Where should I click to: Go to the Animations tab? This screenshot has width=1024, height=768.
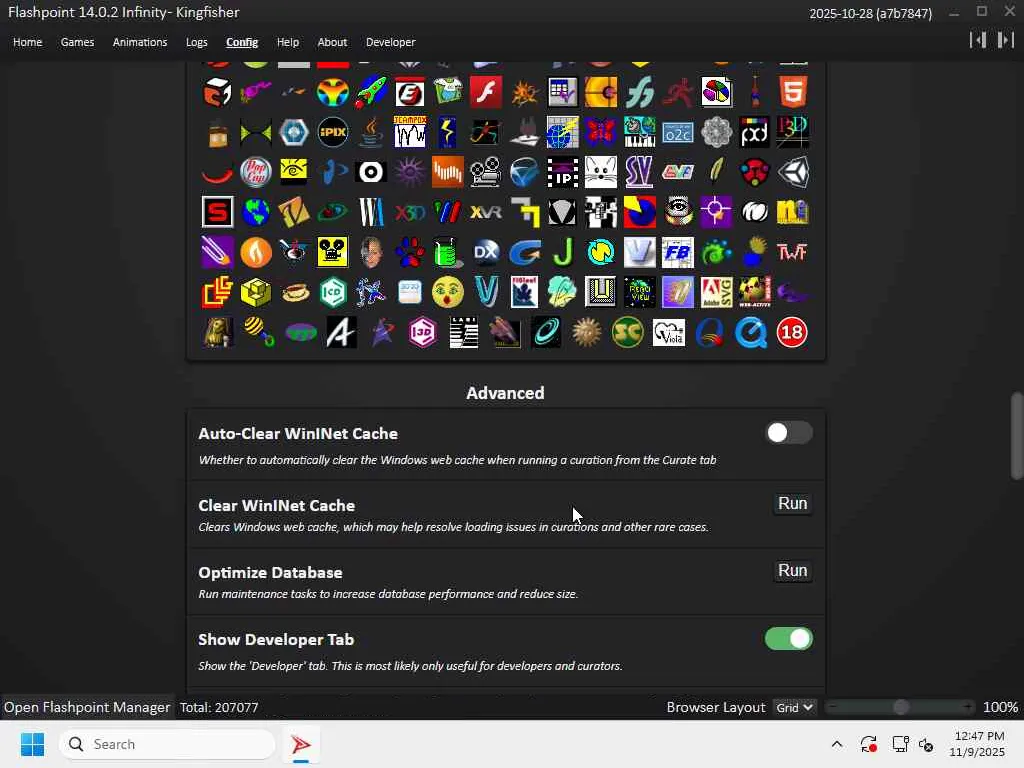(140, 42)
